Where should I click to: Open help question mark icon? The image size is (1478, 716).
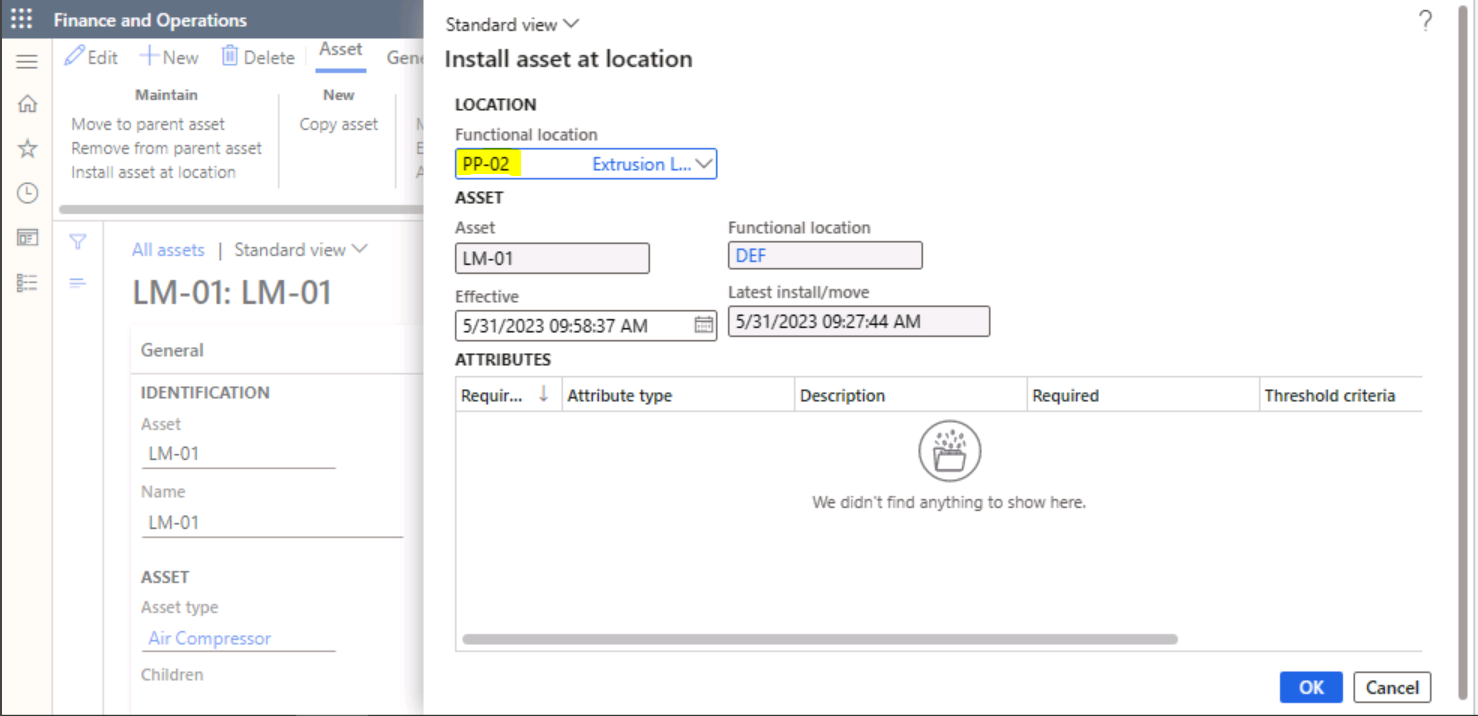[x=1425, y=22]
